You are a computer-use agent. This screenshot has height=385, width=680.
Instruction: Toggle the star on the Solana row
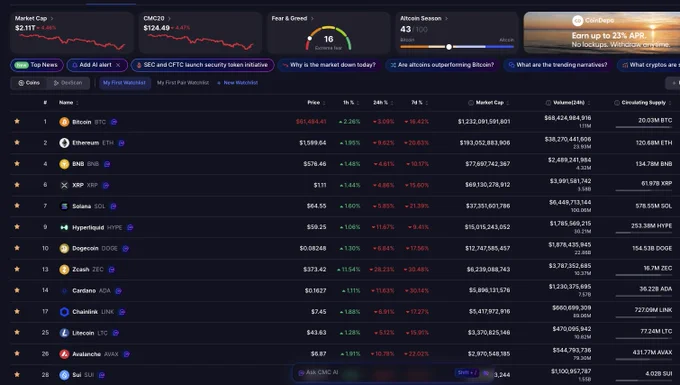click(x=17, y=206)
